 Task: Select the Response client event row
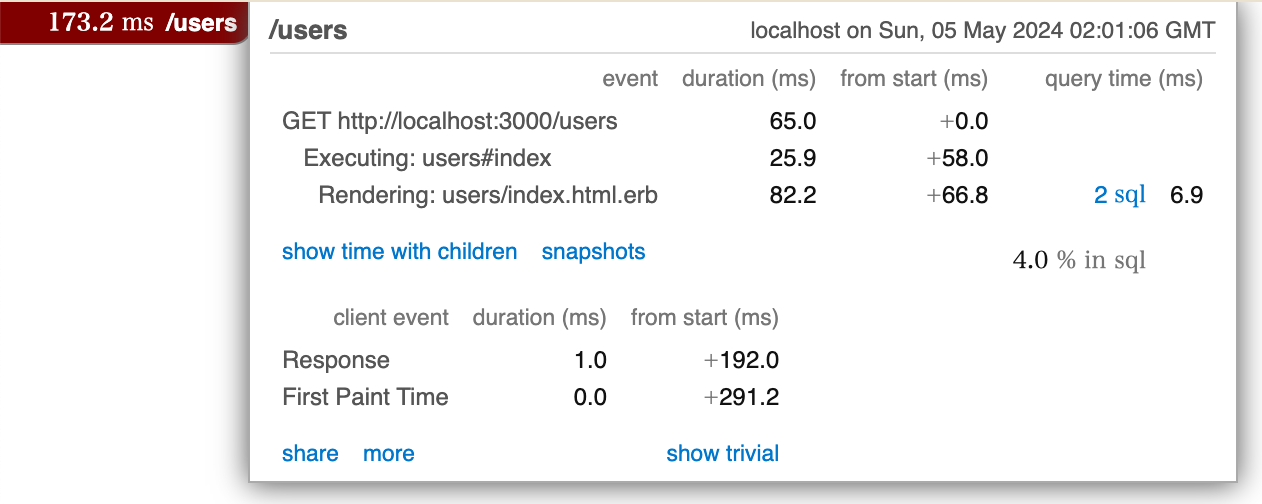point(530,360)
